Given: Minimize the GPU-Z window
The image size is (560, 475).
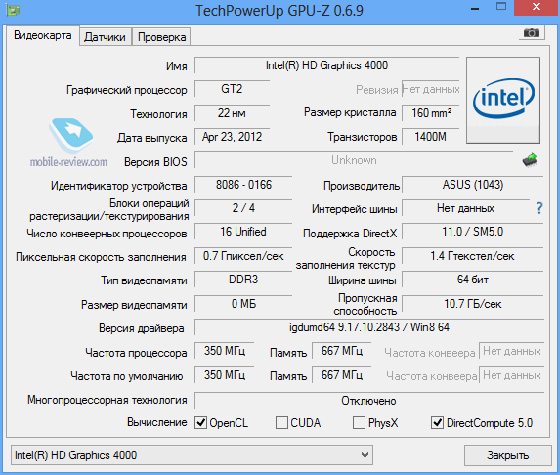Looking at the screenshot, I should point(475,9).
